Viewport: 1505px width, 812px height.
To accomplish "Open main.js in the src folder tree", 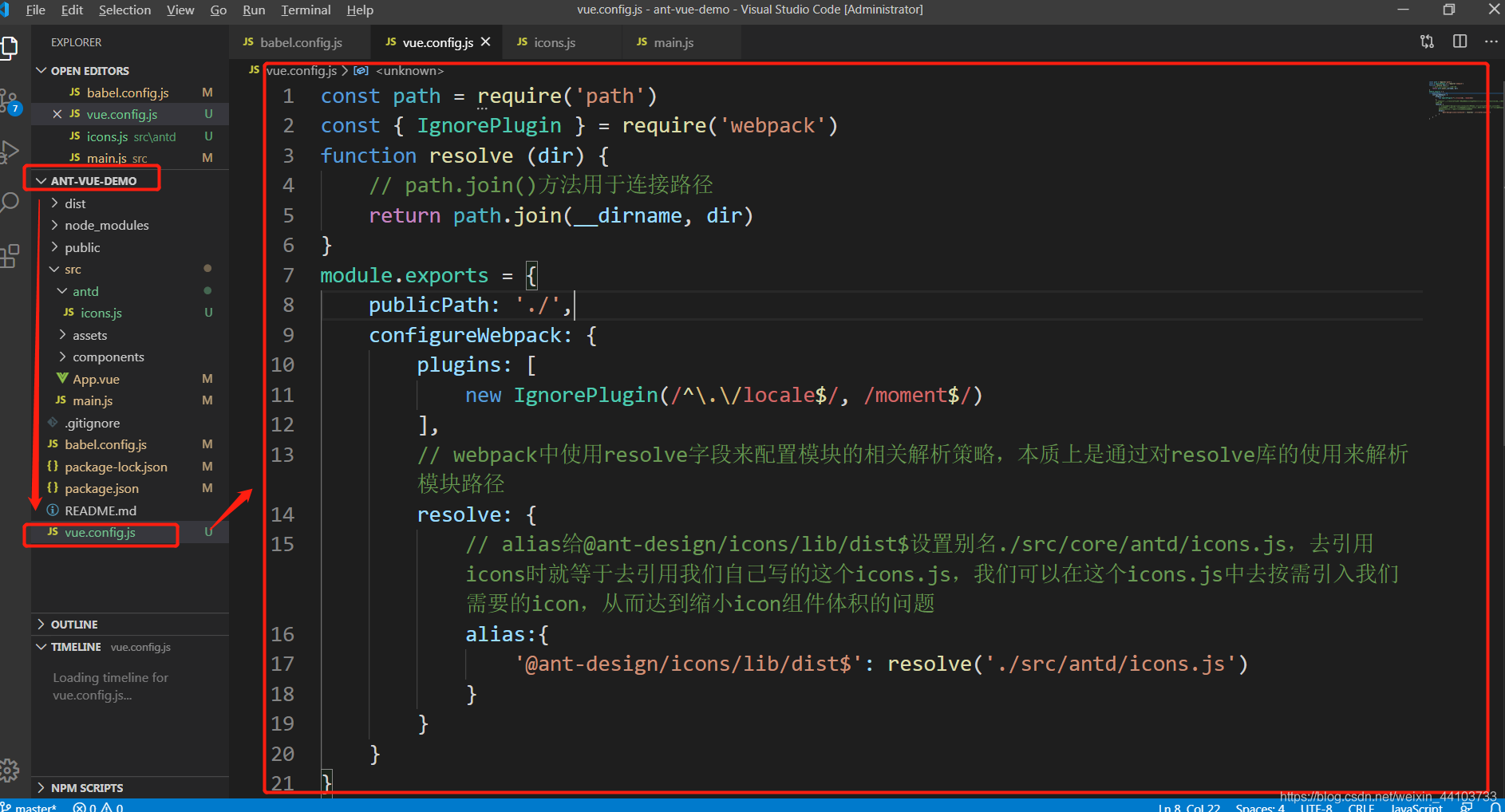I will point(93,400).
